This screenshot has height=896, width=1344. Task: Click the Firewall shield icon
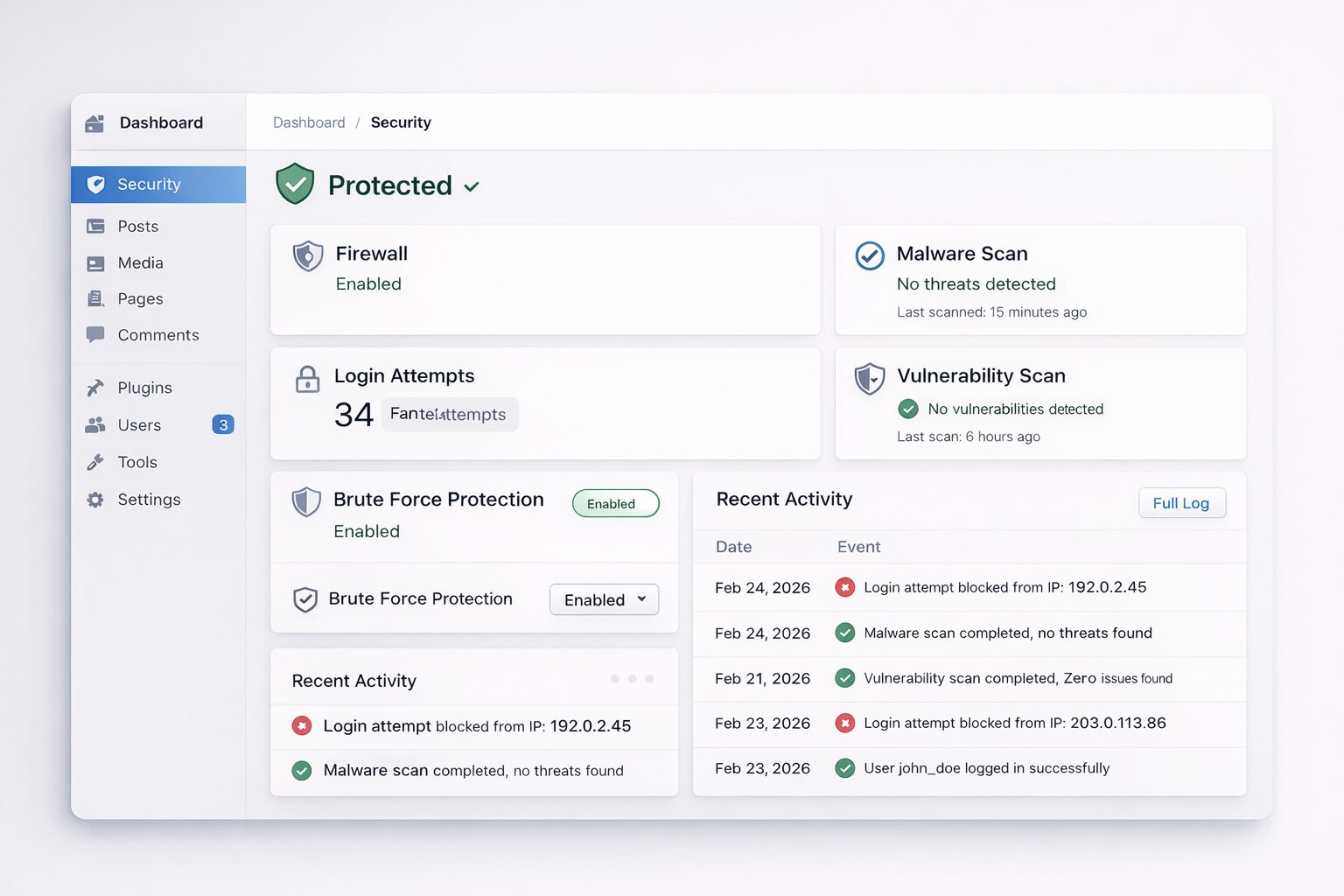(307, 256)
